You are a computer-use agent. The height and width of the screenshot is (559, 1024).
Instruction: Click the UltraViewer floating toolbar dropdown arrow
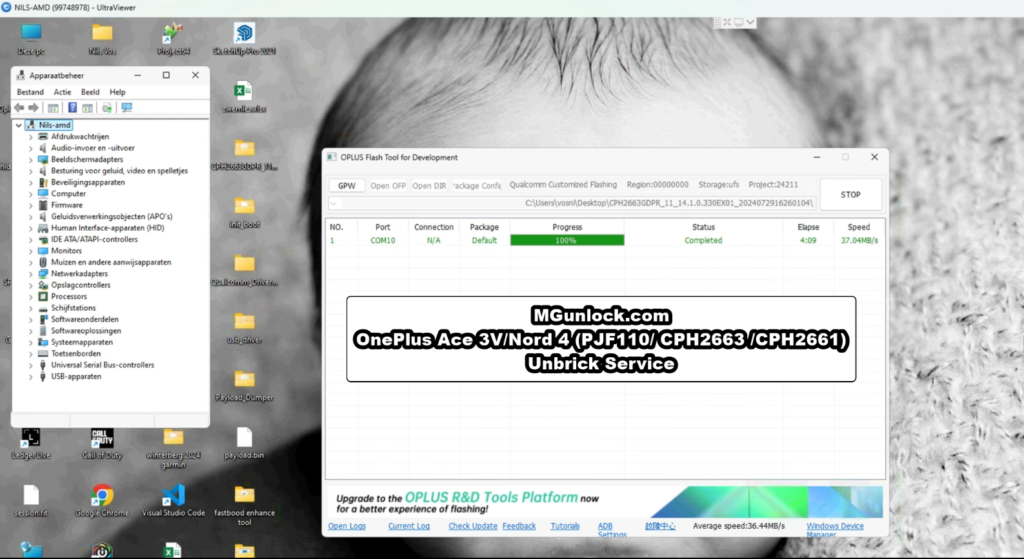[x=750, y=22]
